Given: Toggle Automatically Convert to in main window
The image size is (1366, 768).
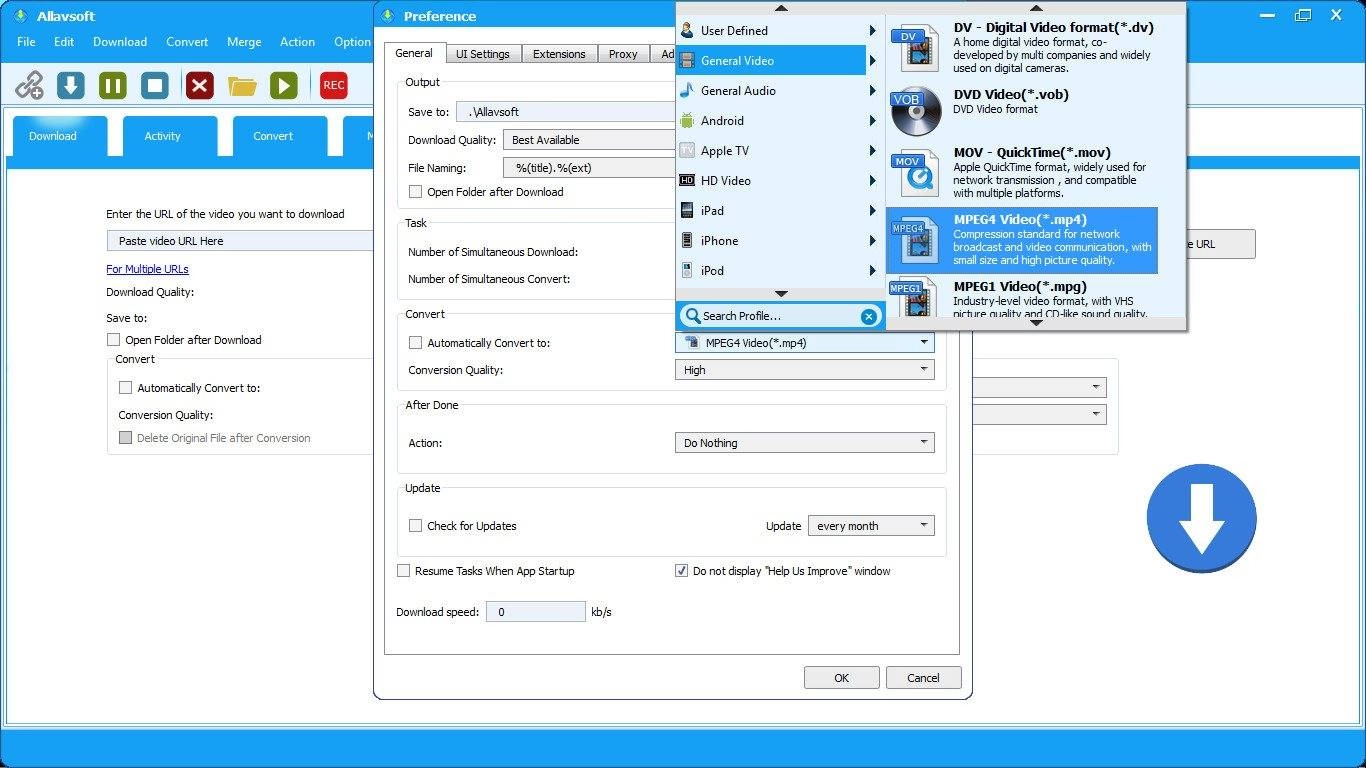Looking at the screenshot, I should [126, 388].
